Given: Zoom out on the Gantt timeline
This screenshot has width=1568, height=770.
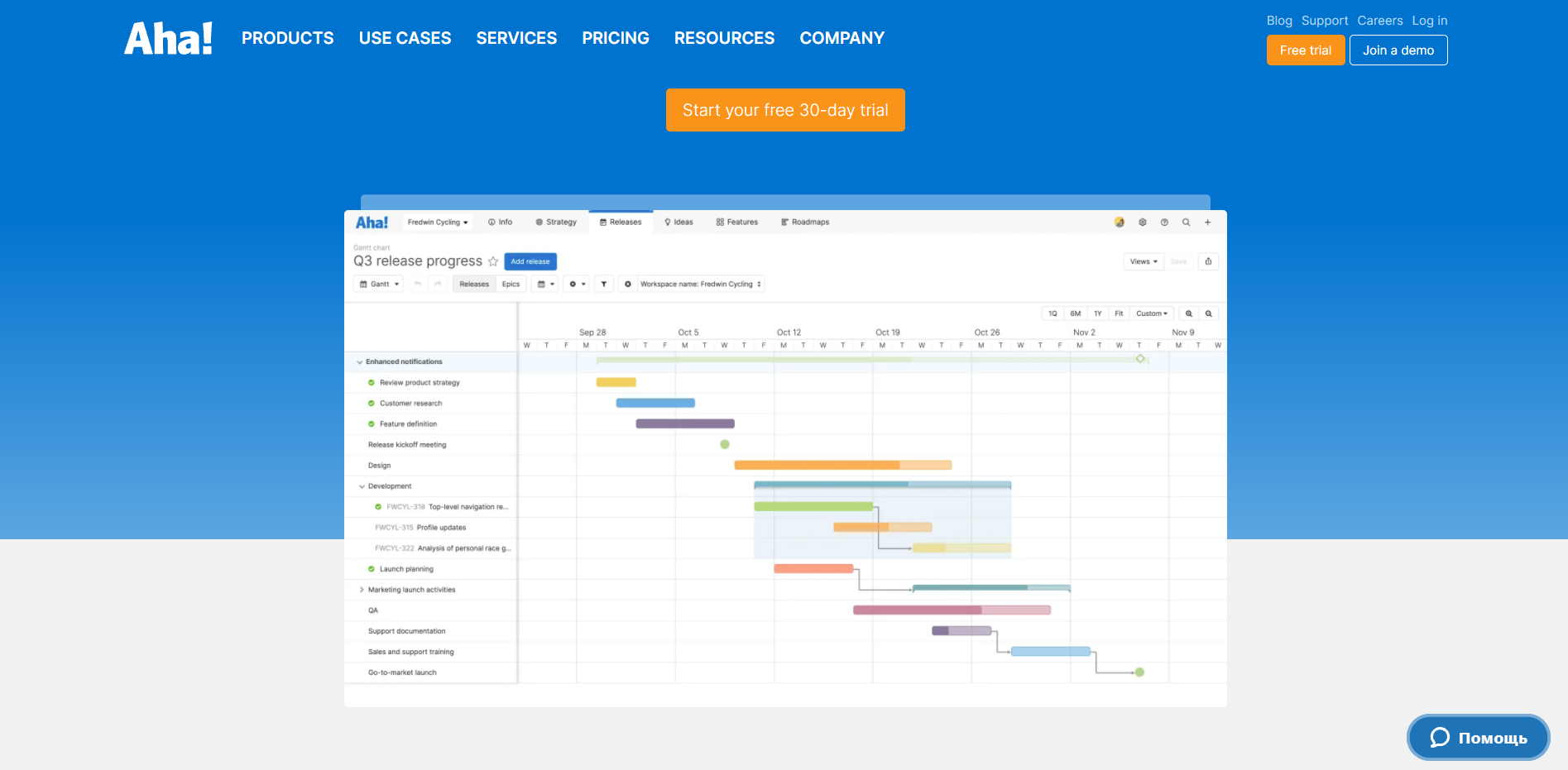Looking at the screenshot, I should tap(1209, 313).
